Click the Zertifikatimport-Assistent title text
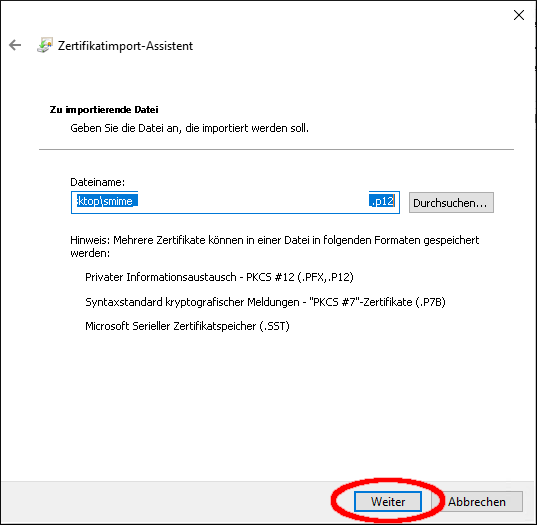The height and width of the screenshot is (525, 537). [x=125, y=46]
